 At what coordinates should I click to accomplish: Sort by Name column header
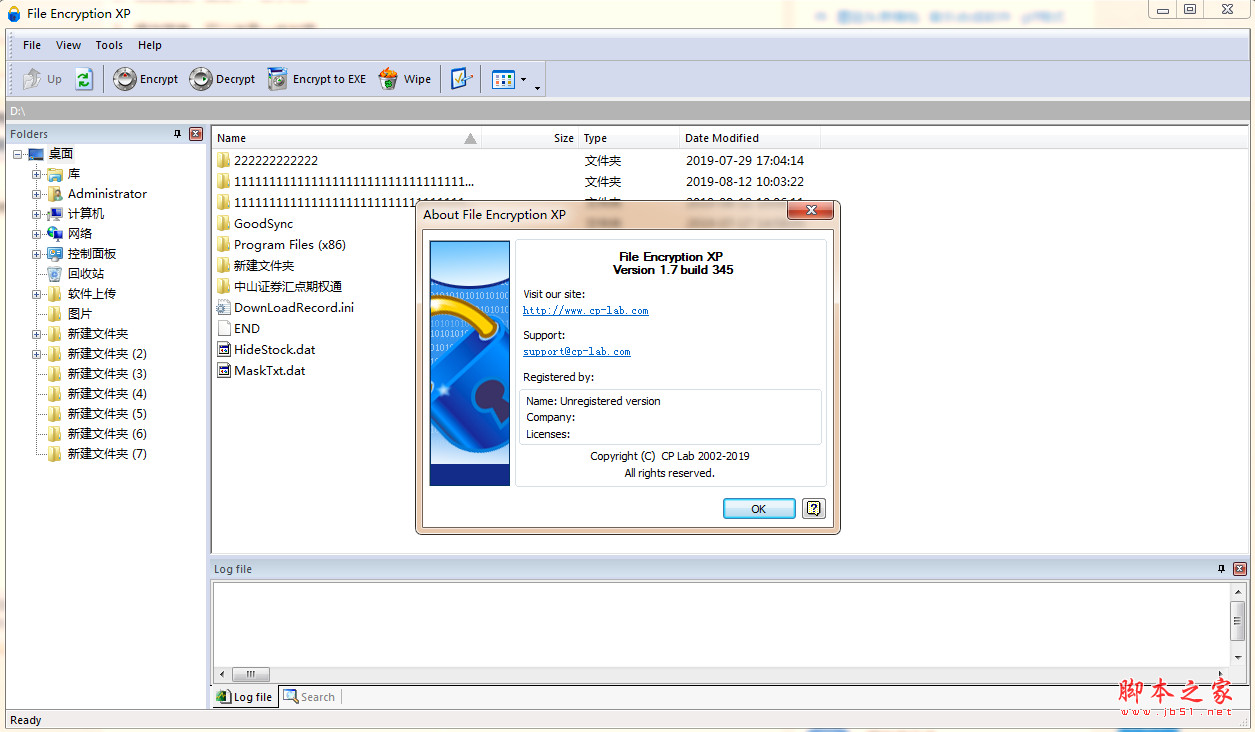pos(347,138)
